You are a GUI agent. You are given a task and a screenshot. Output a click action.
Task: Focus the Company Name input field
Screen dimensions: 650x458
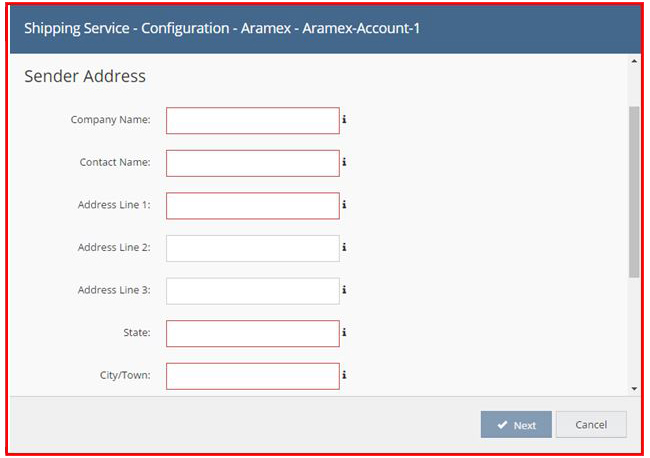253,121
